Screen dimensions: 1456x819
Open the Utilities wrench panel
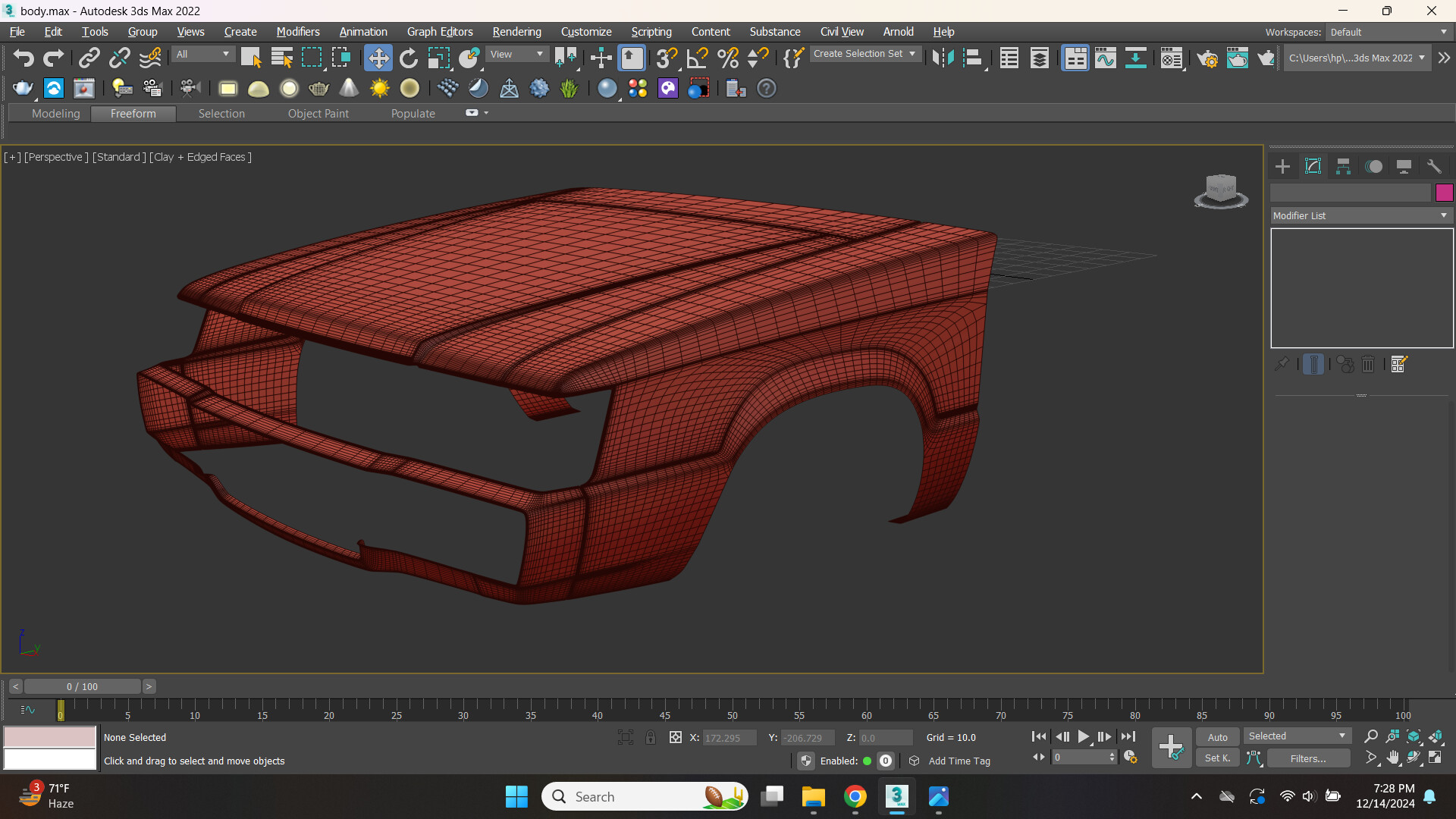tap(1434, 167)
